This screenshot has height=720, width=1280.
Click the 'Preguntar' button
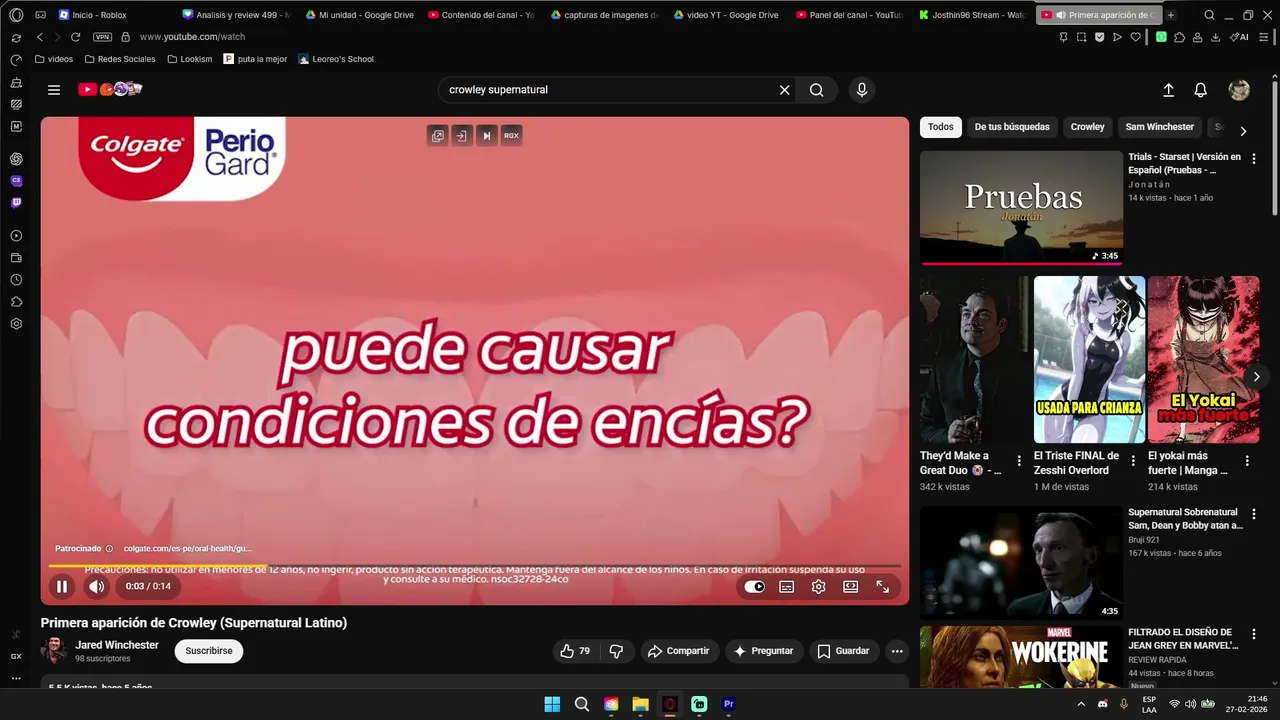[x=763, y=651]
